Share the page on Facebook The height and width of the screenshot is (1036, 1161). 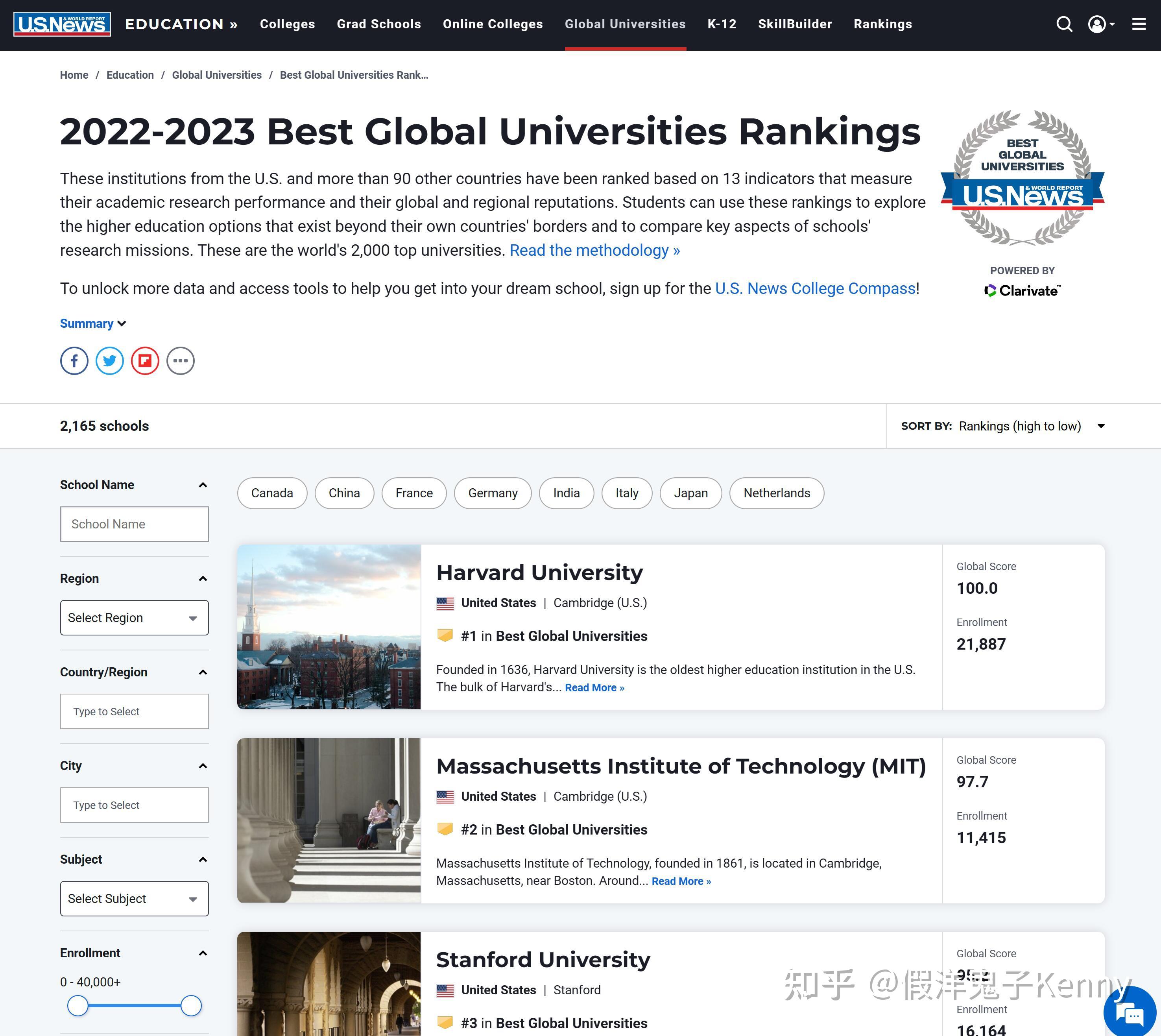pyautogui.click(x=74, y=360)
